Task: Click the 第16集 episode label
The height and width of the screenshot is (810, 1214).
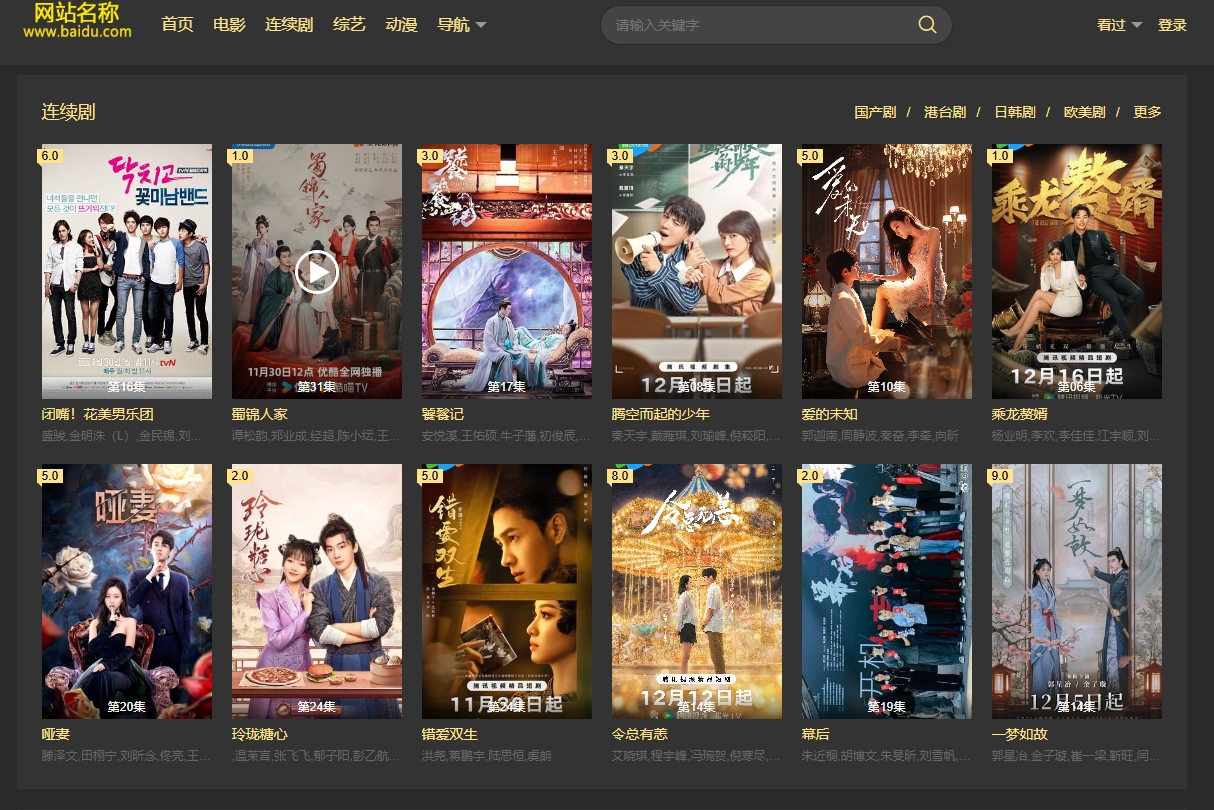Action: 127,387
